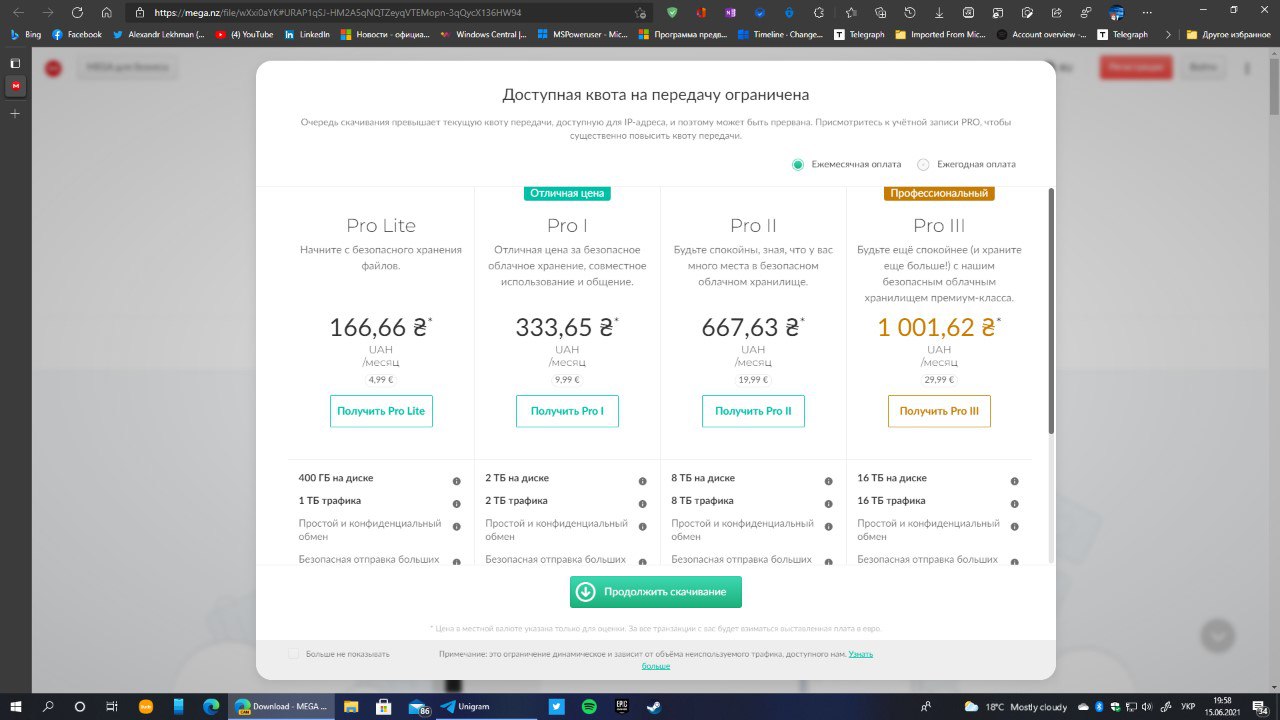Open the browser history icon
The width and height of the screenshot is (1280, 720).
tap(910, 13)
